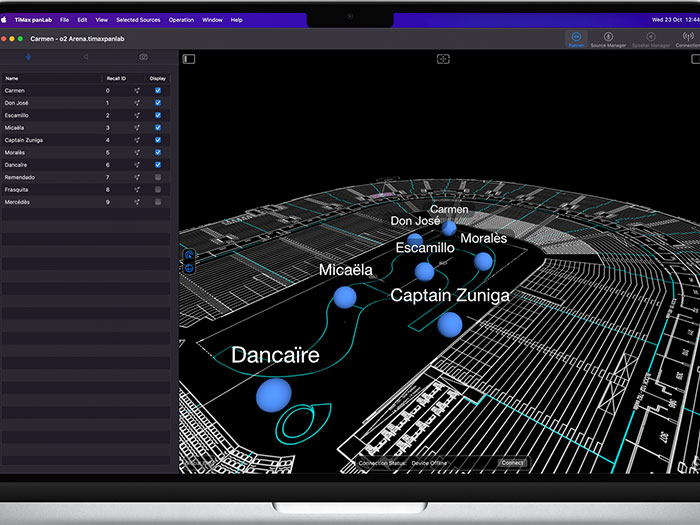Select the microphone sources tab icon
The width and height of the screenshot is (700, 525).
click(x=28, y=57)
